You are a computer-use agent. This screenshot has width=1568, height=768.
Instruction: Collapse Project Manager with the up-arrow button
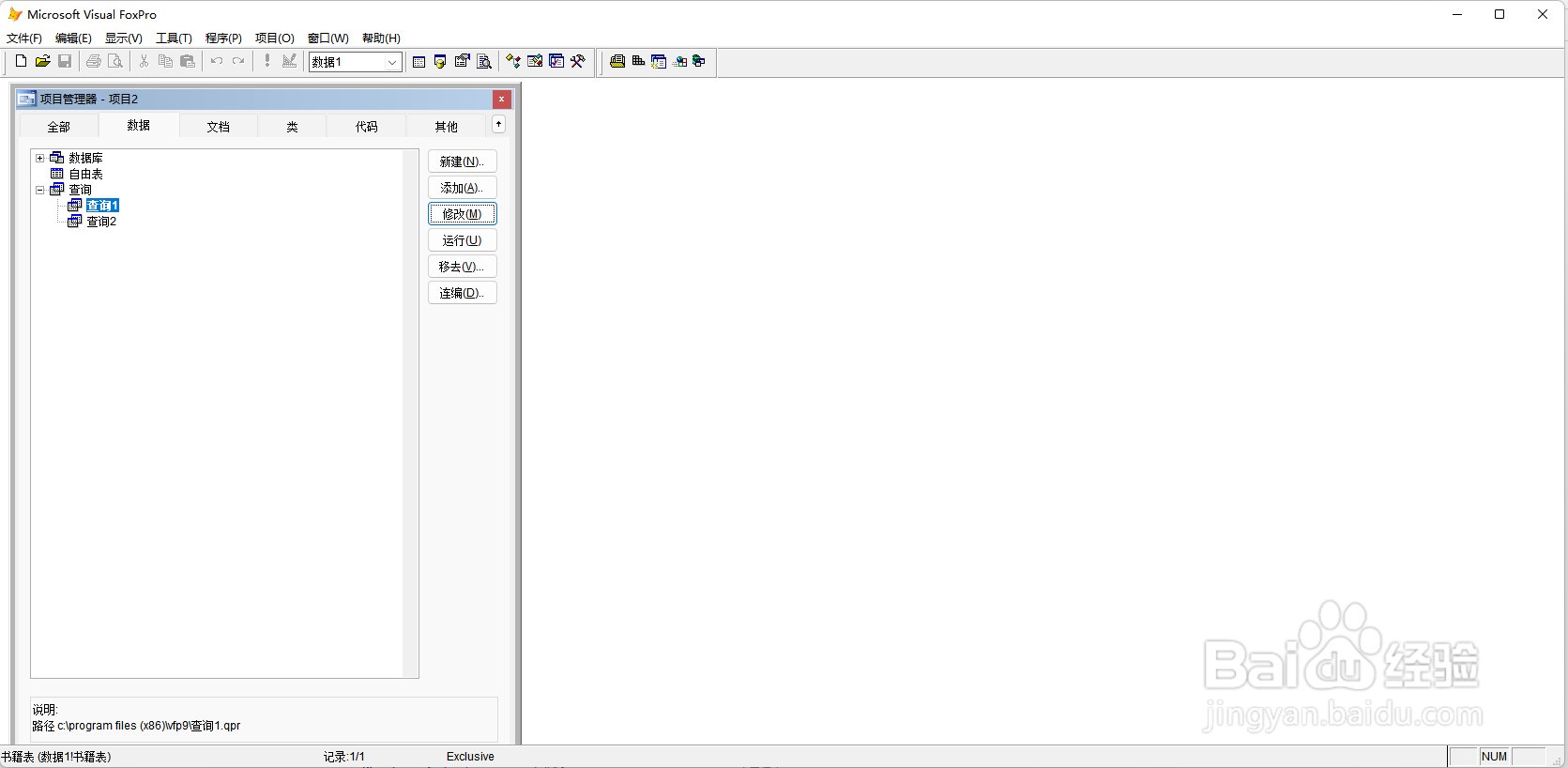499,124
